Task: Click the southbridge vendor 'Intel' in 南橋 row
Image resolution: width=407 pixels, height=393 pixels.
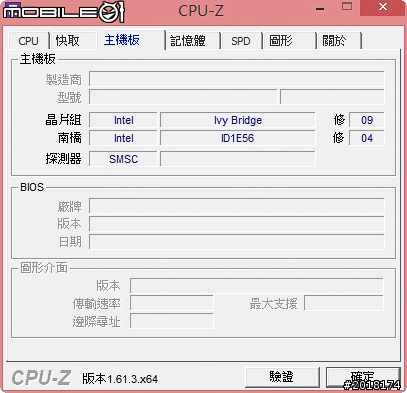Action: coord(123,138)
